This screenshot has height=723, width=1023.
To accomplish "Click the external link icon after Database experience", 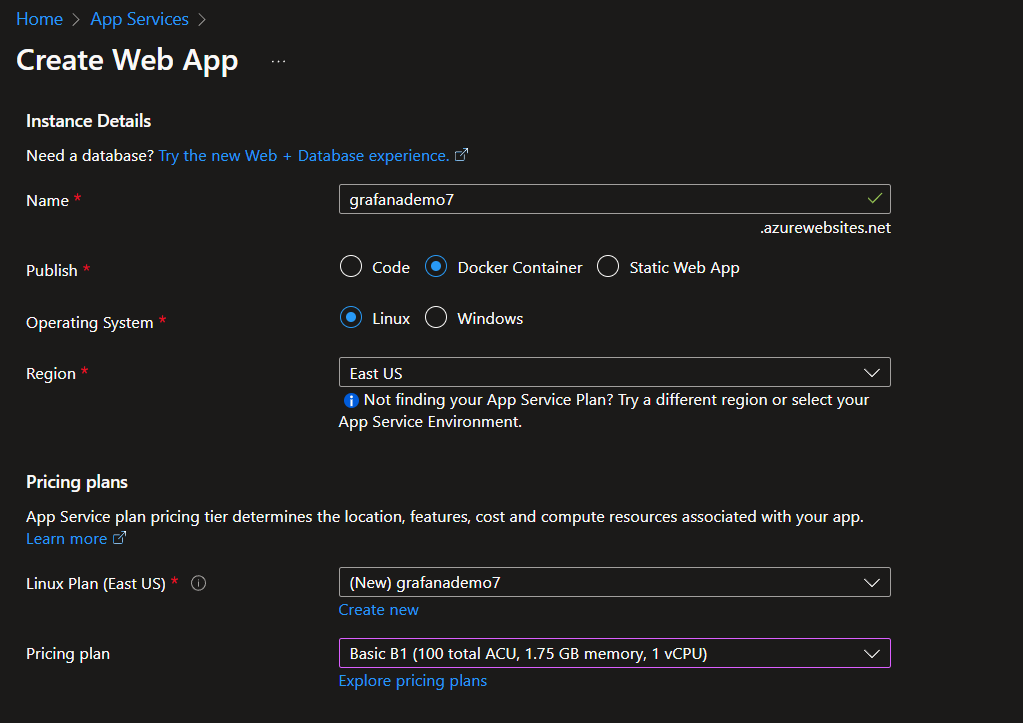I will click(x=461, y=155).
